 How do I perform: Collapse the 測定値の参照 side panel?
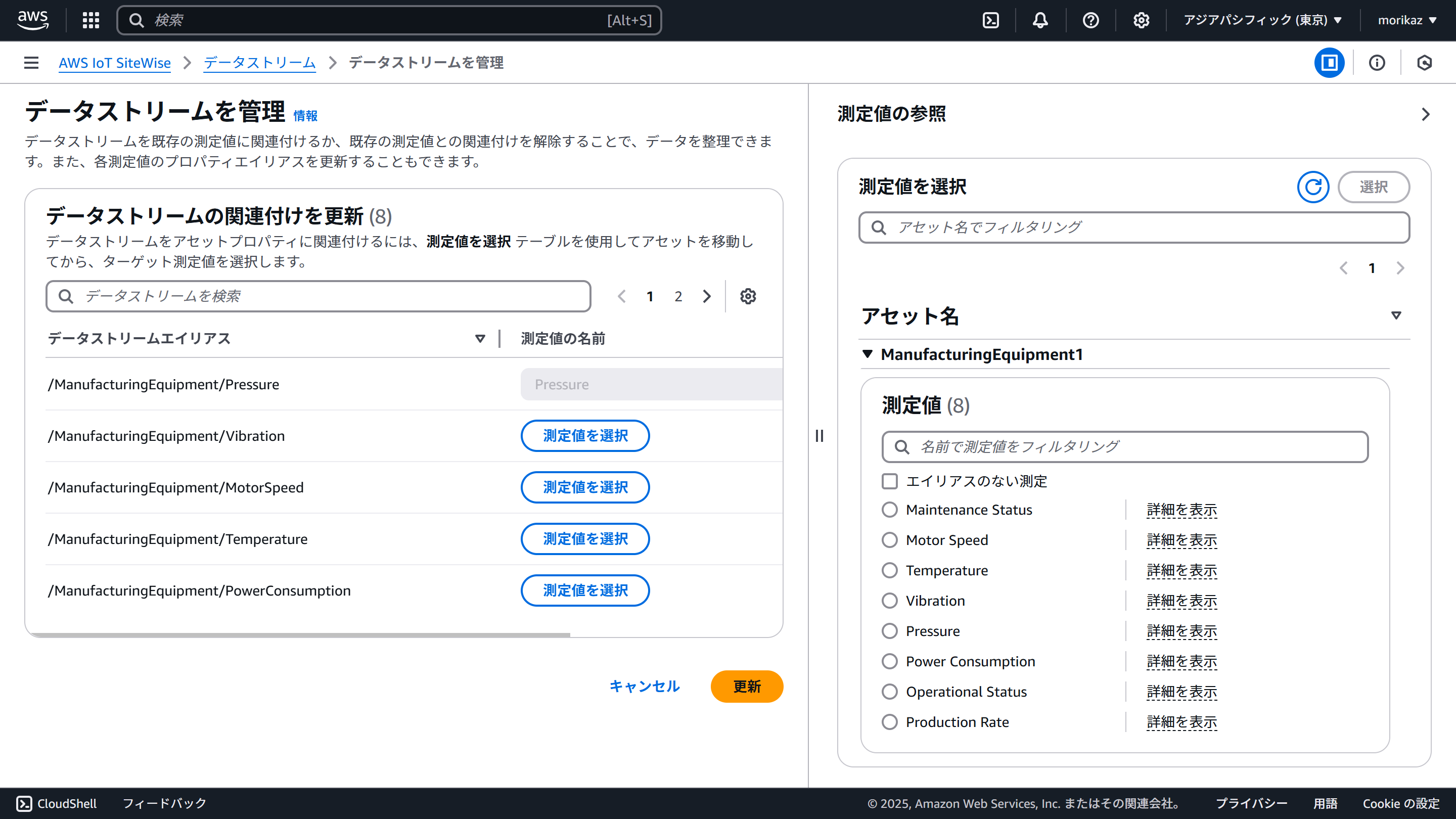click(1426, 114)
